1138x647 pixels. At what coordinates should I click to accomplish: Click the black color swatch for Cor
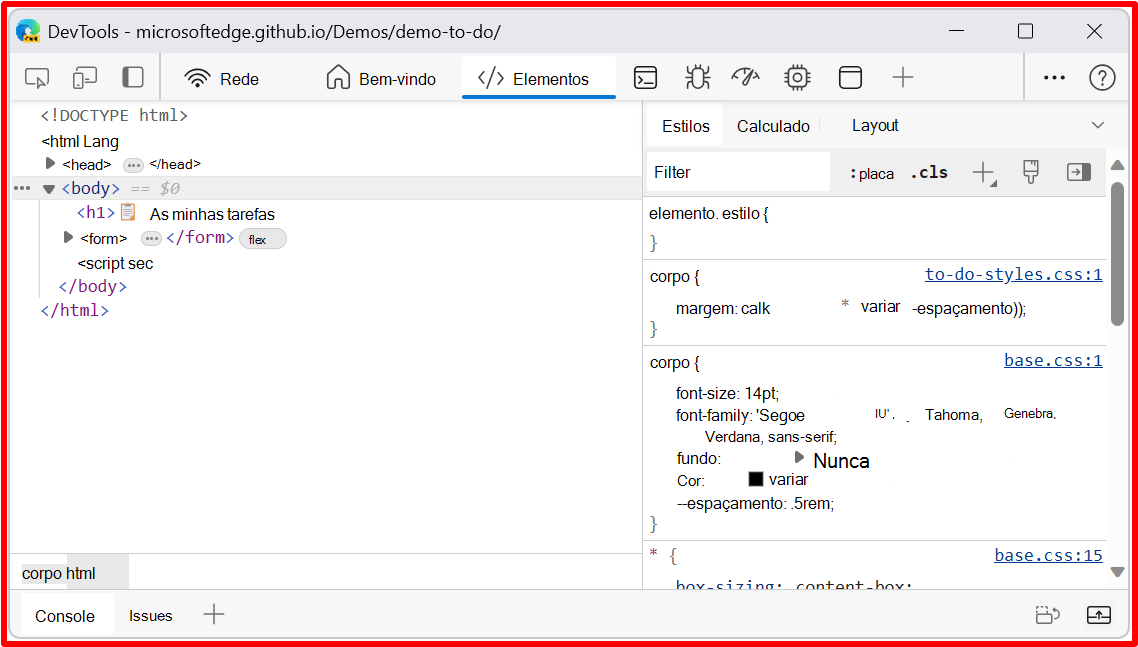point(756,479)
